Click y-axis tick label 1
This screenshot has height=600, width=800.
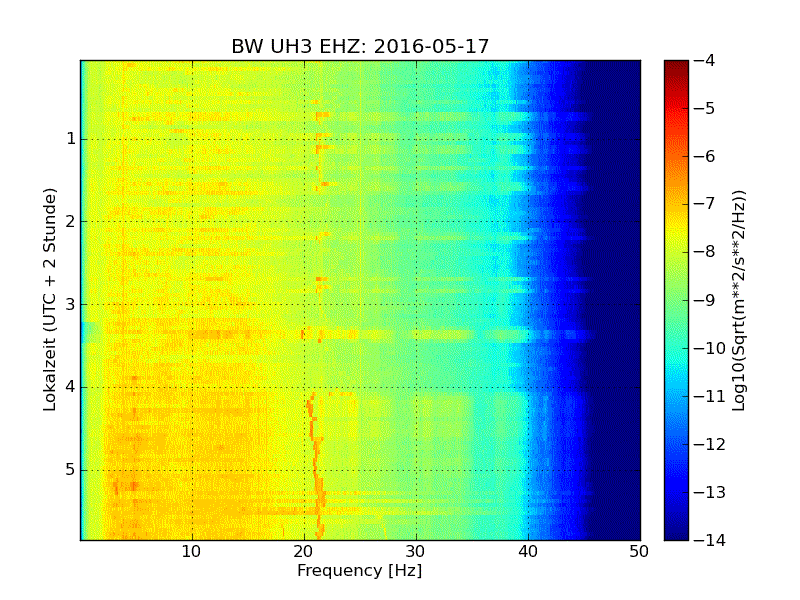pyautogui.click(x=71, y=139)
